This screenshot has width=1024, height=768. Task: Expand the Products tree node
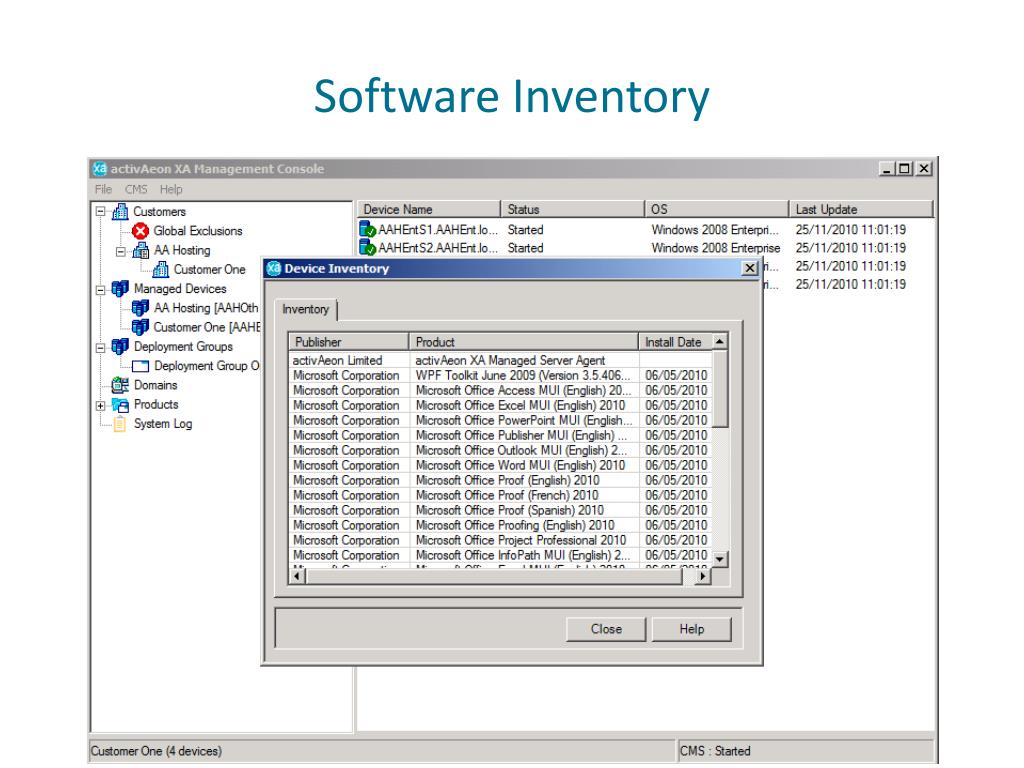(101, 406)
